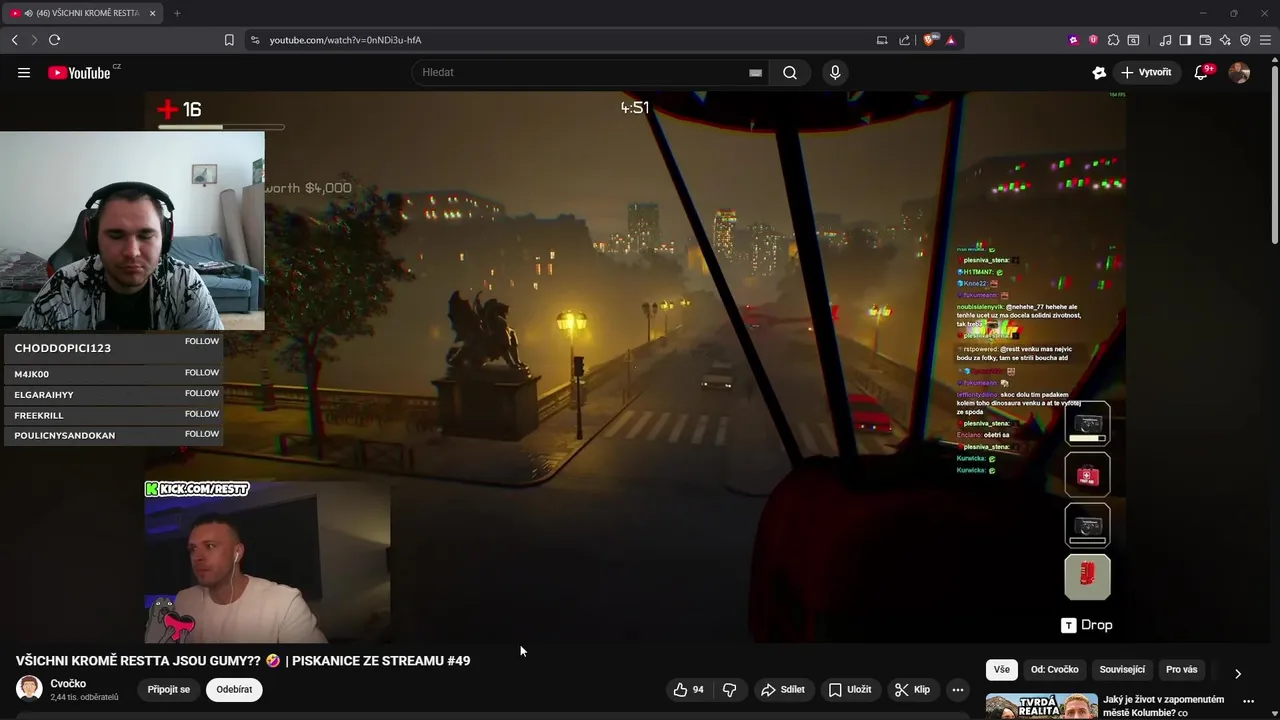Dislike the video with thumbs down
This screenshot has height=720, width=1280.
tap(730, 689)
